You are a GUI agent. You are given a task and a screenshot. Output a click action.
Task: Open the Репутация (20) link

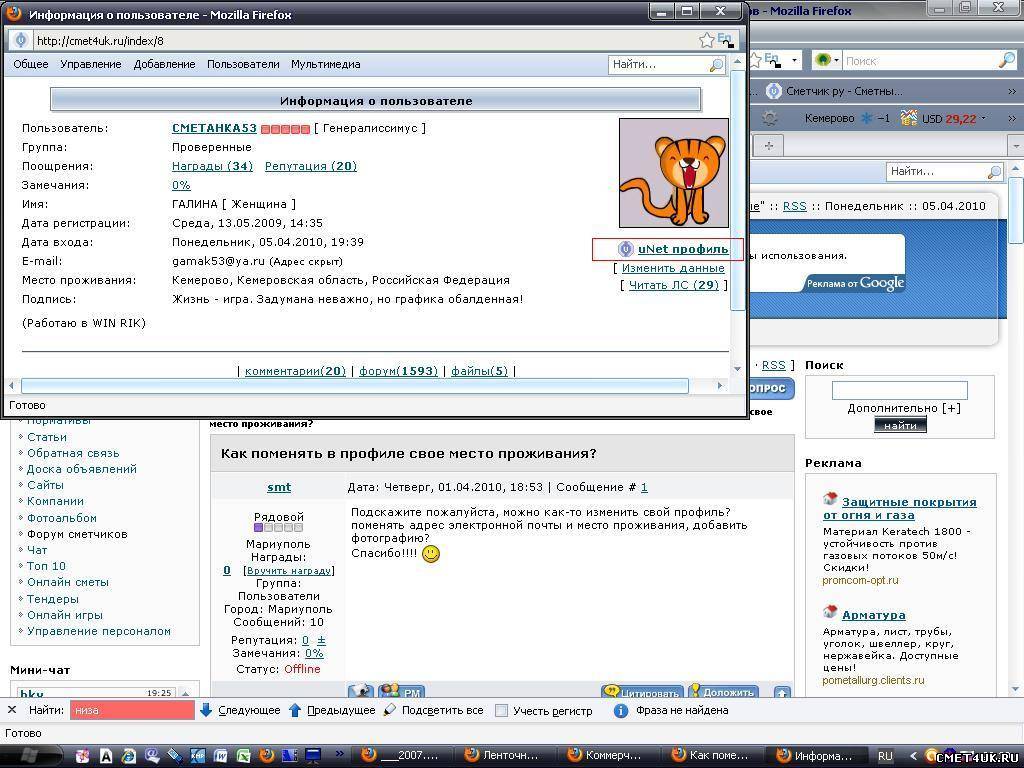pyautogui.click(x=311, y=166)
